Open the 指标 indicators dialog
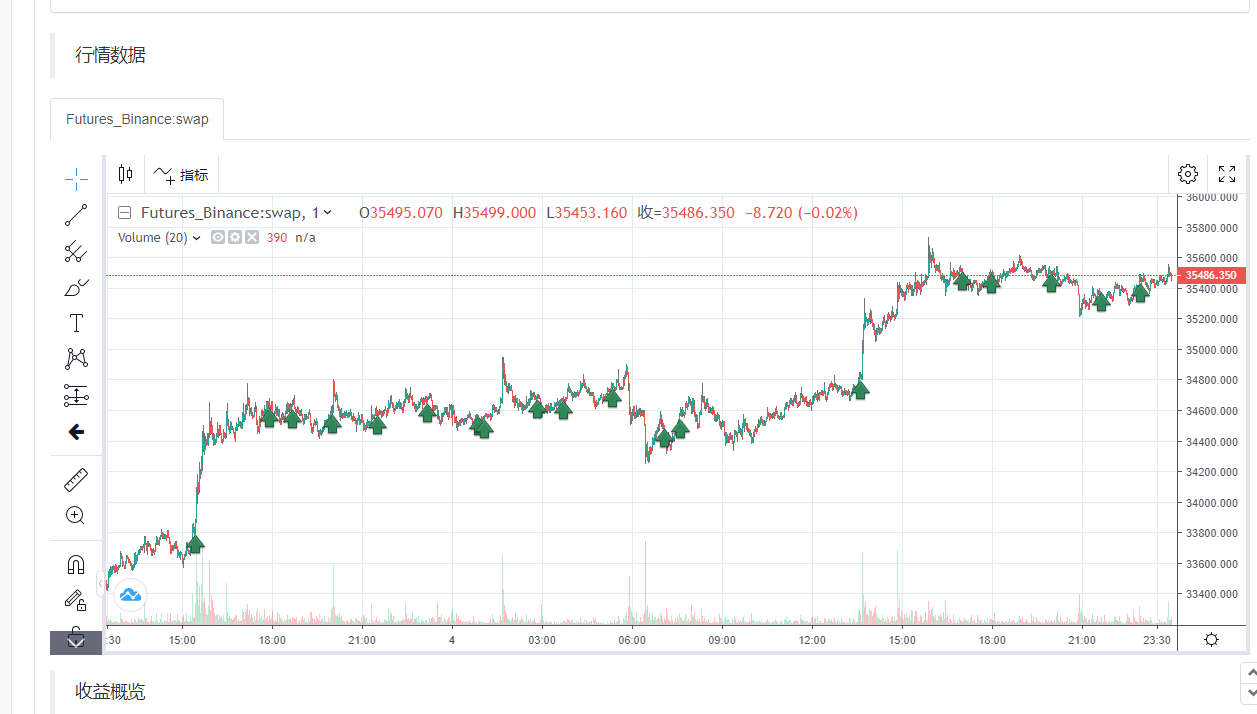Viewport: 1257px width, 714px height. 181,174
